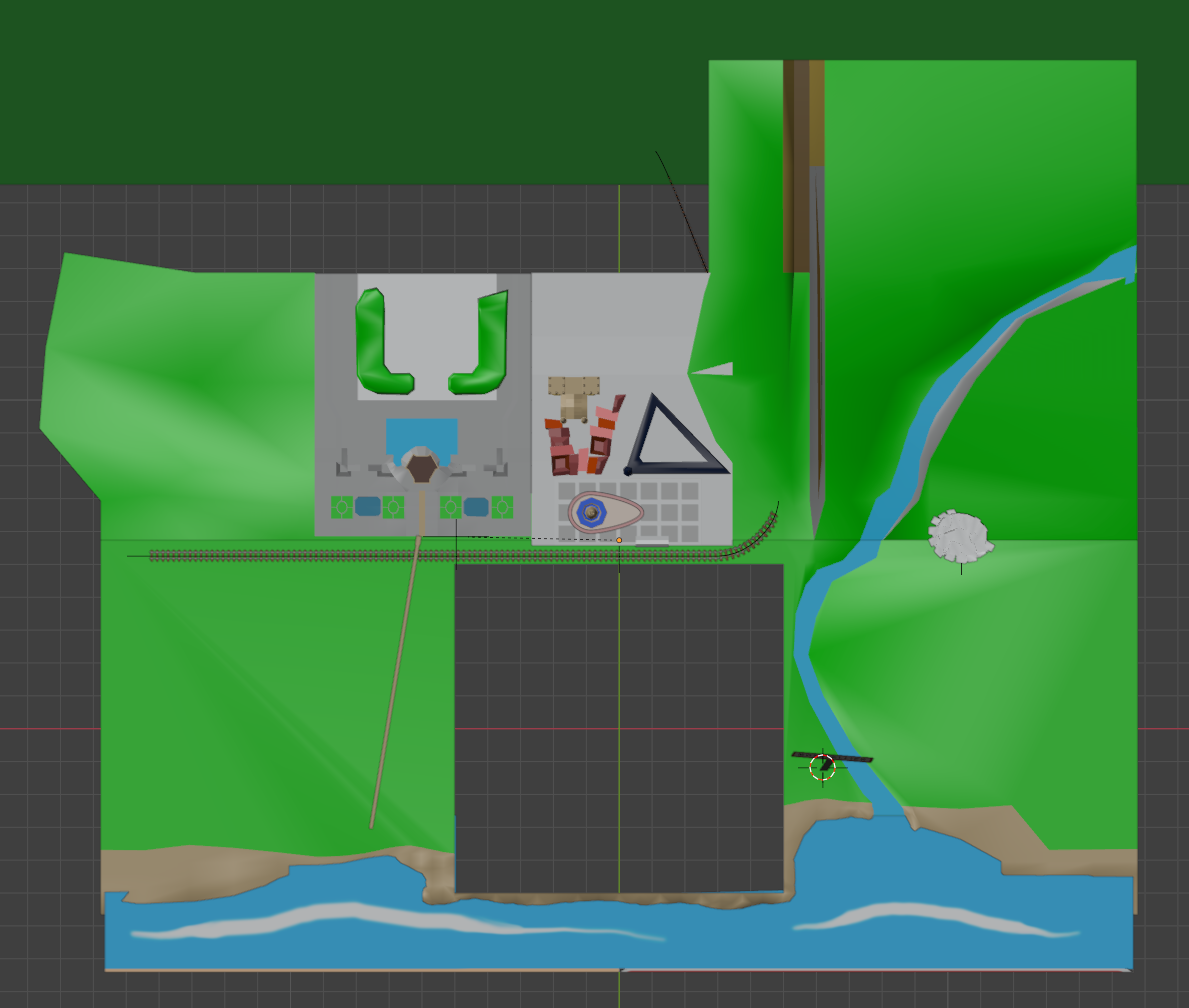Image resolution: width=1189 pixels, height=1008 pixels.
Task: Select the green L-shaped hedge
Action: (384, 342)
